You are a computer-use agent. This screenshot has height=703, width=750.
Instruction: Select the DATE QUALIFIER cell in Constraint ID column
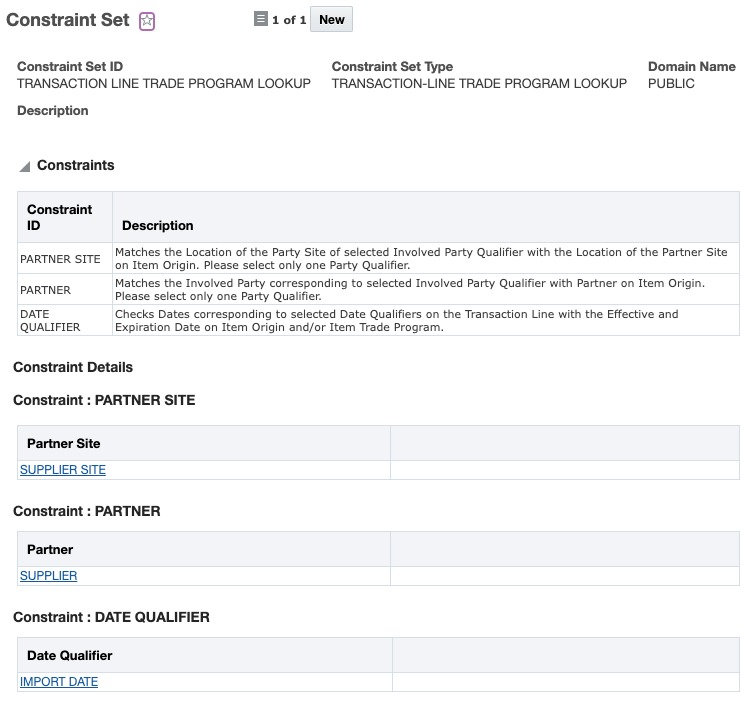50,320
